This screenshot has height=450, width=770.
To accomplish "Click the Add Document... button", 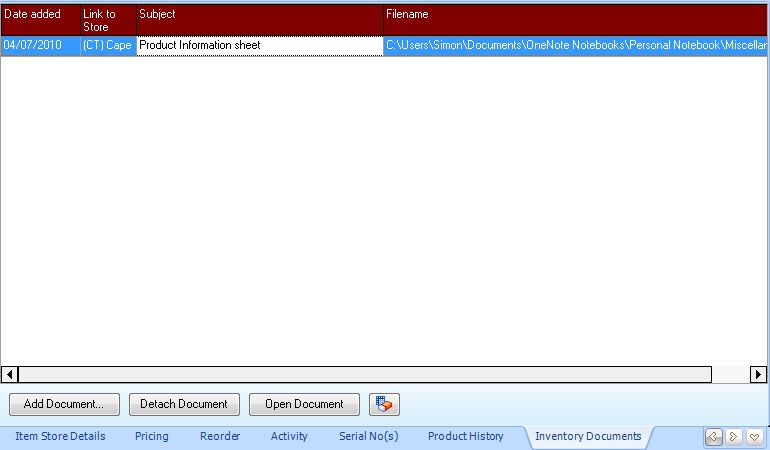I will coord(64,404).
